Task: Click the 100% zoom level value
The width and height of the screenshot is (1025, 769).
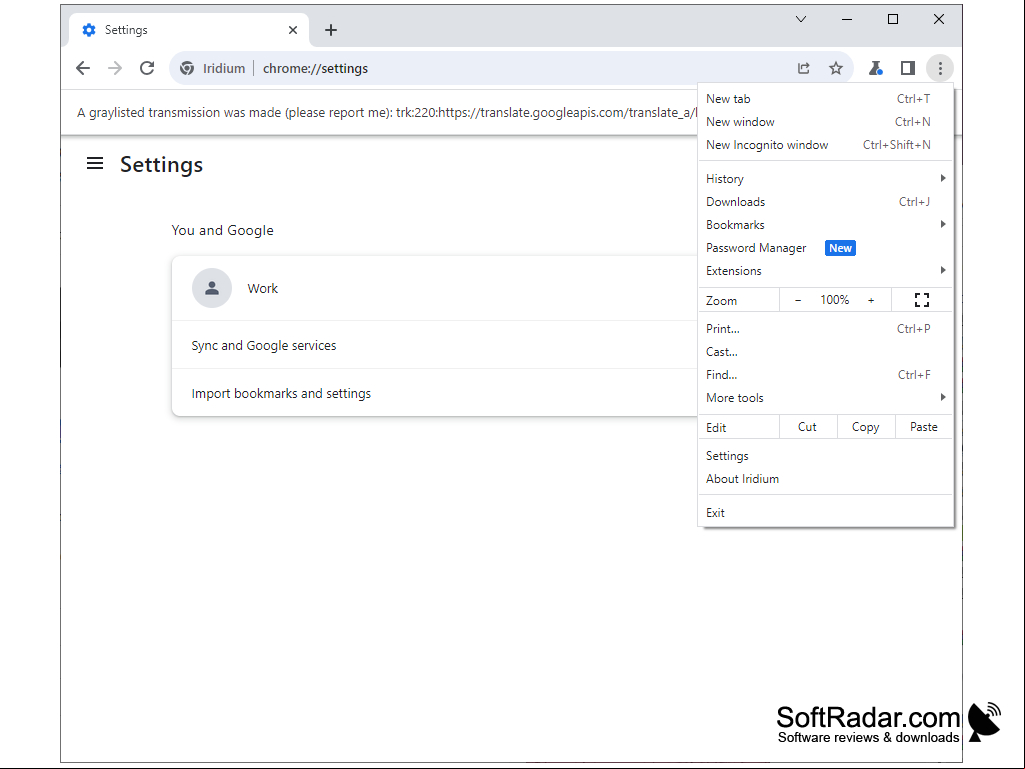Action: (835, 300)
